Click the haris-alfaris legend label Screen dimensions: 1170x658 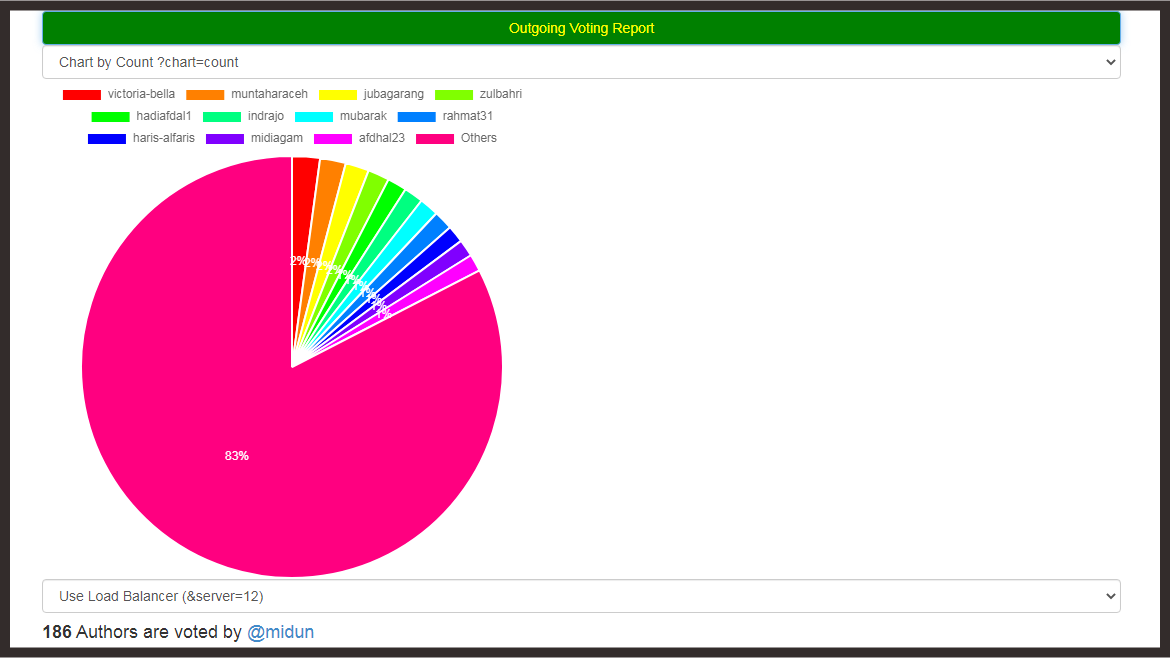pyautogui.click(x=163, y=138)
